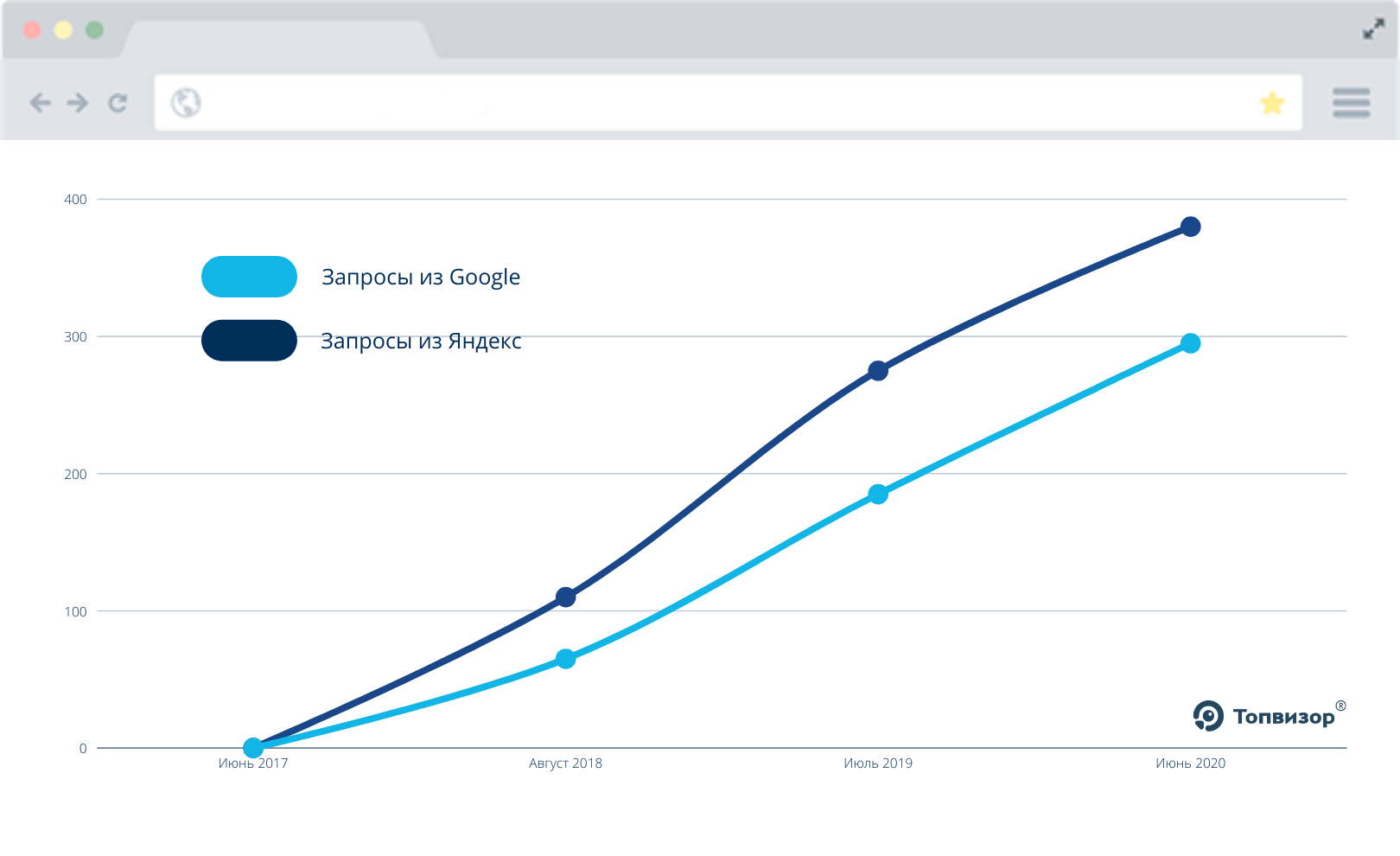
Task: Open the hamburger menu icon
Action: click(1351, 102)
